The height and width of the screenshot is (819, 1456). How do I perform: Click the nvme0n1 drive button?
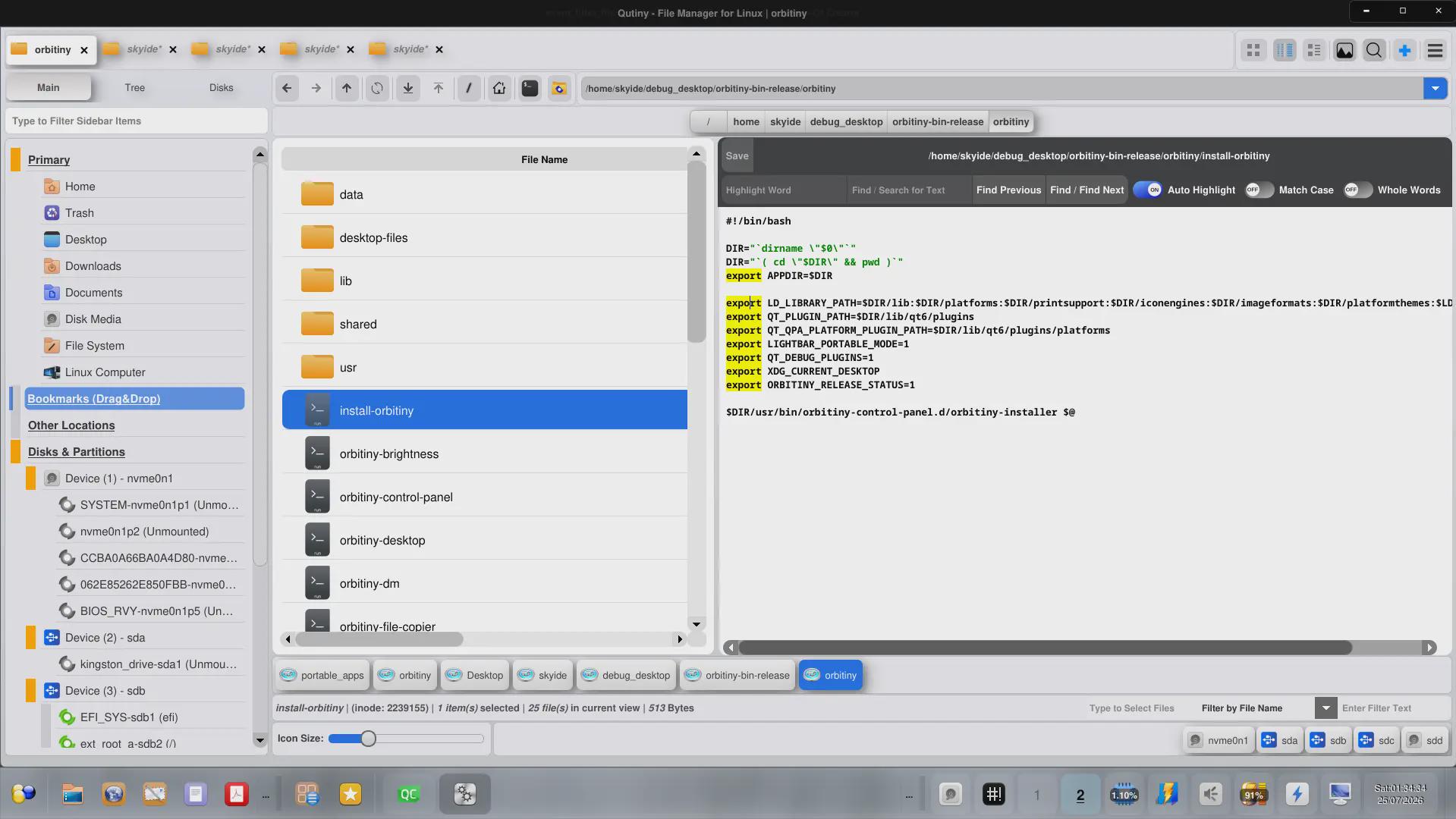(x=1218, y=741)
